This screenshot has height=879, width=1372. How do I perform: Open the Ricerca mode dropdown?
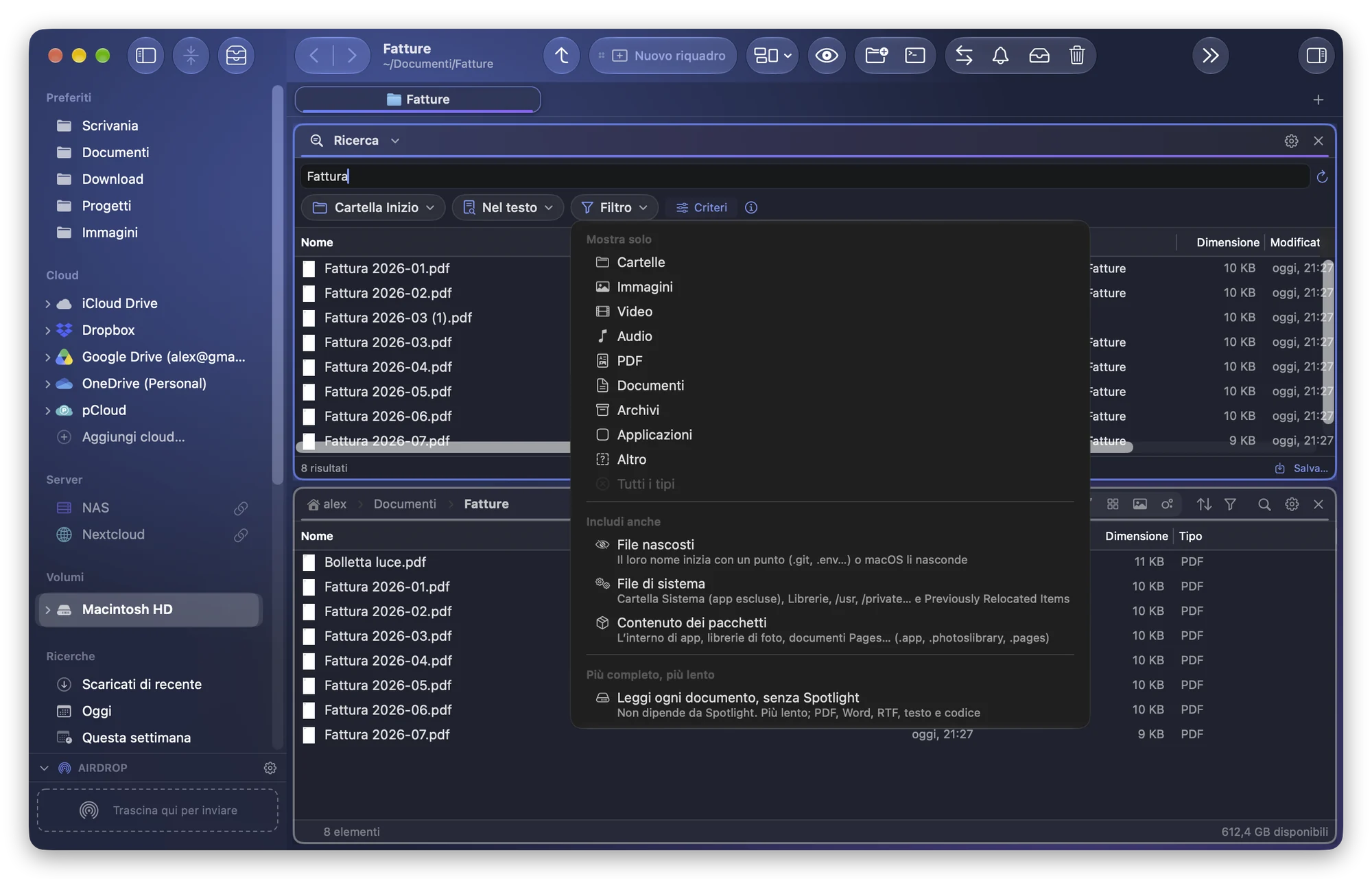355,141
